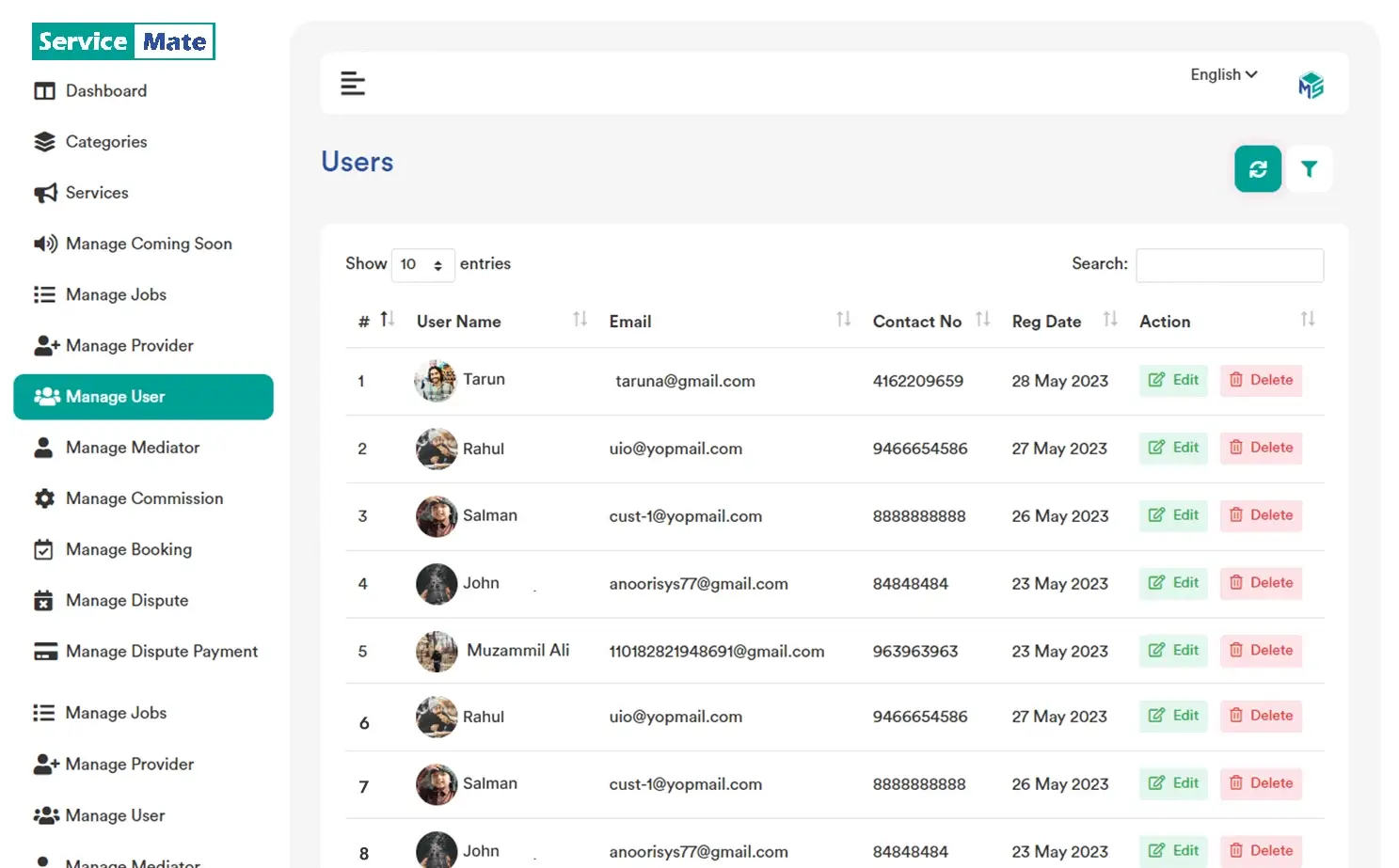
Task: Toggle sorting on the User Name column
Action: [580, 320]
